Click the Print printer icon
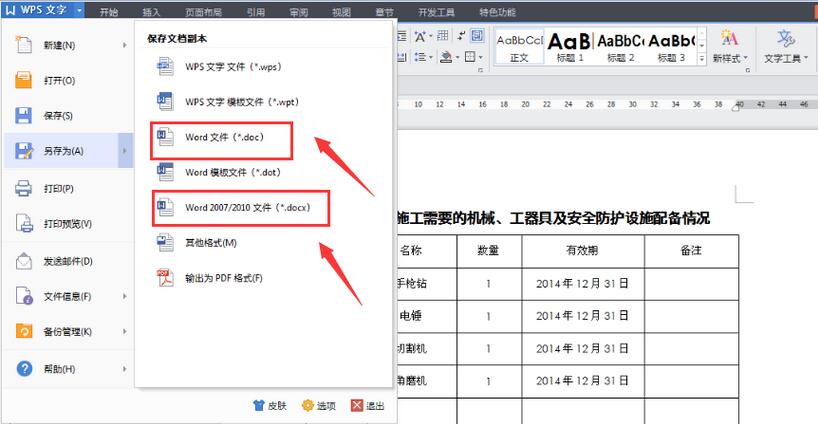Screen dimensions: 818x424 (23, 188)
